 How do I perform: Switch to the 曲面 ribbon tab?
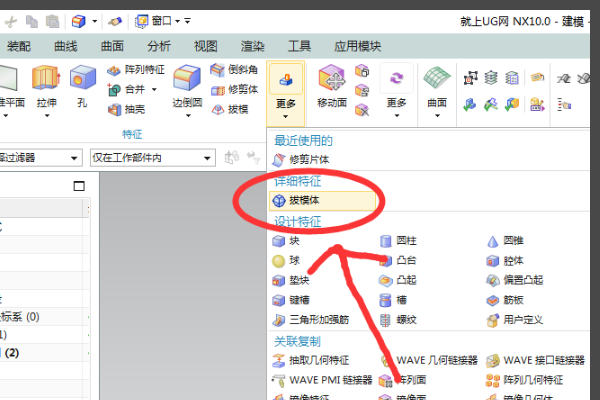coord(112,46)
